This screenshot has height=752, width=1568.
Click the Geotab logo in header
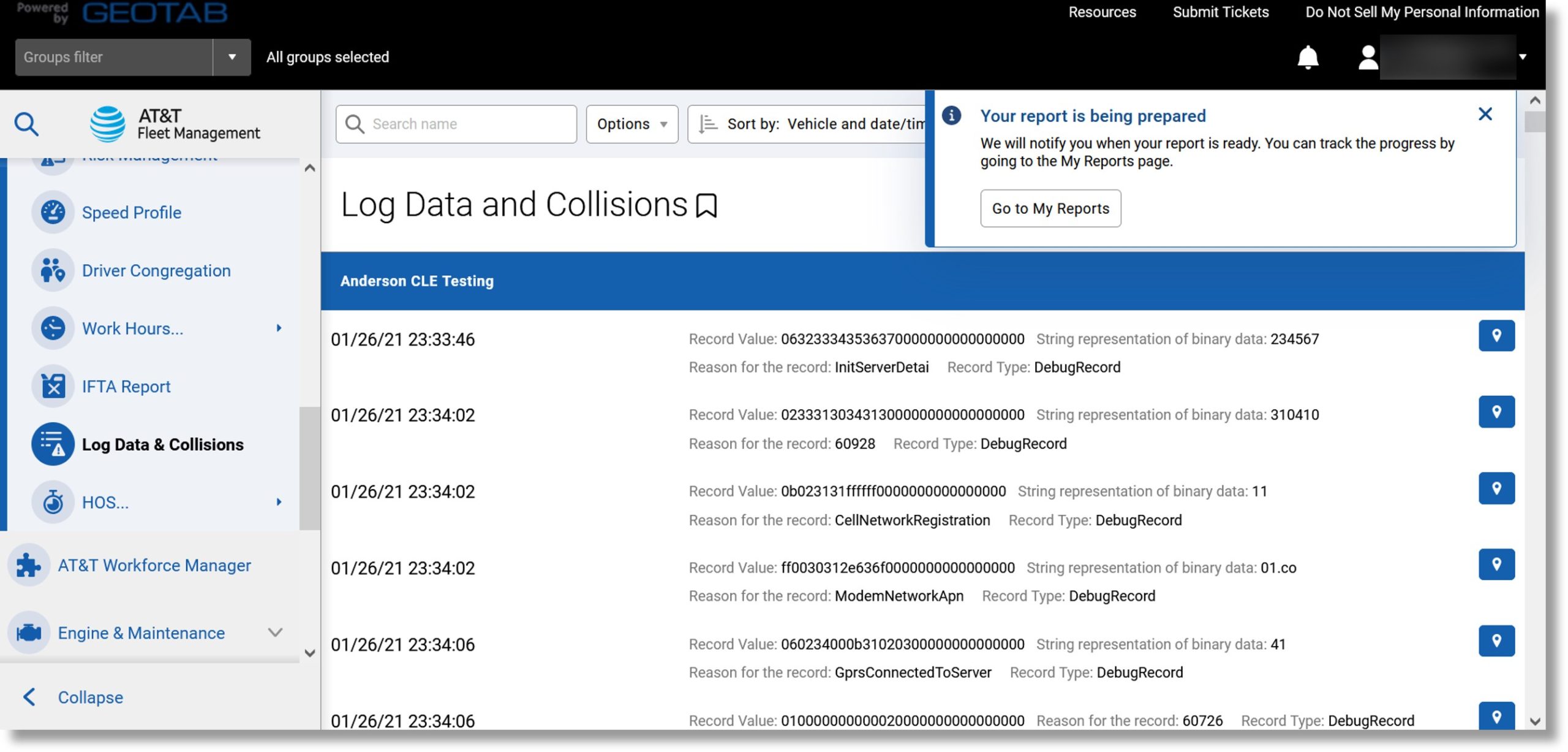(154, 12)
